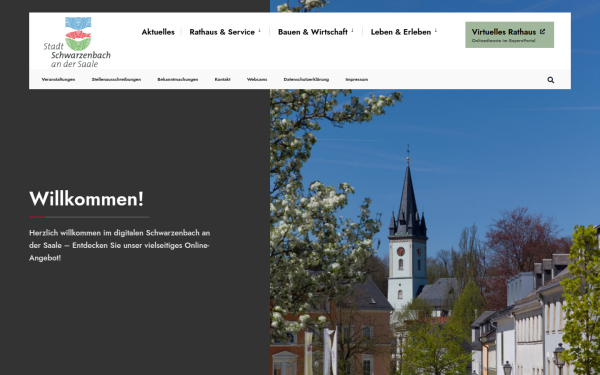Click the 'Herzlich willkommen im digitalen Schwarzenbach' paragraph
The image size is (600, 375).
120,245
